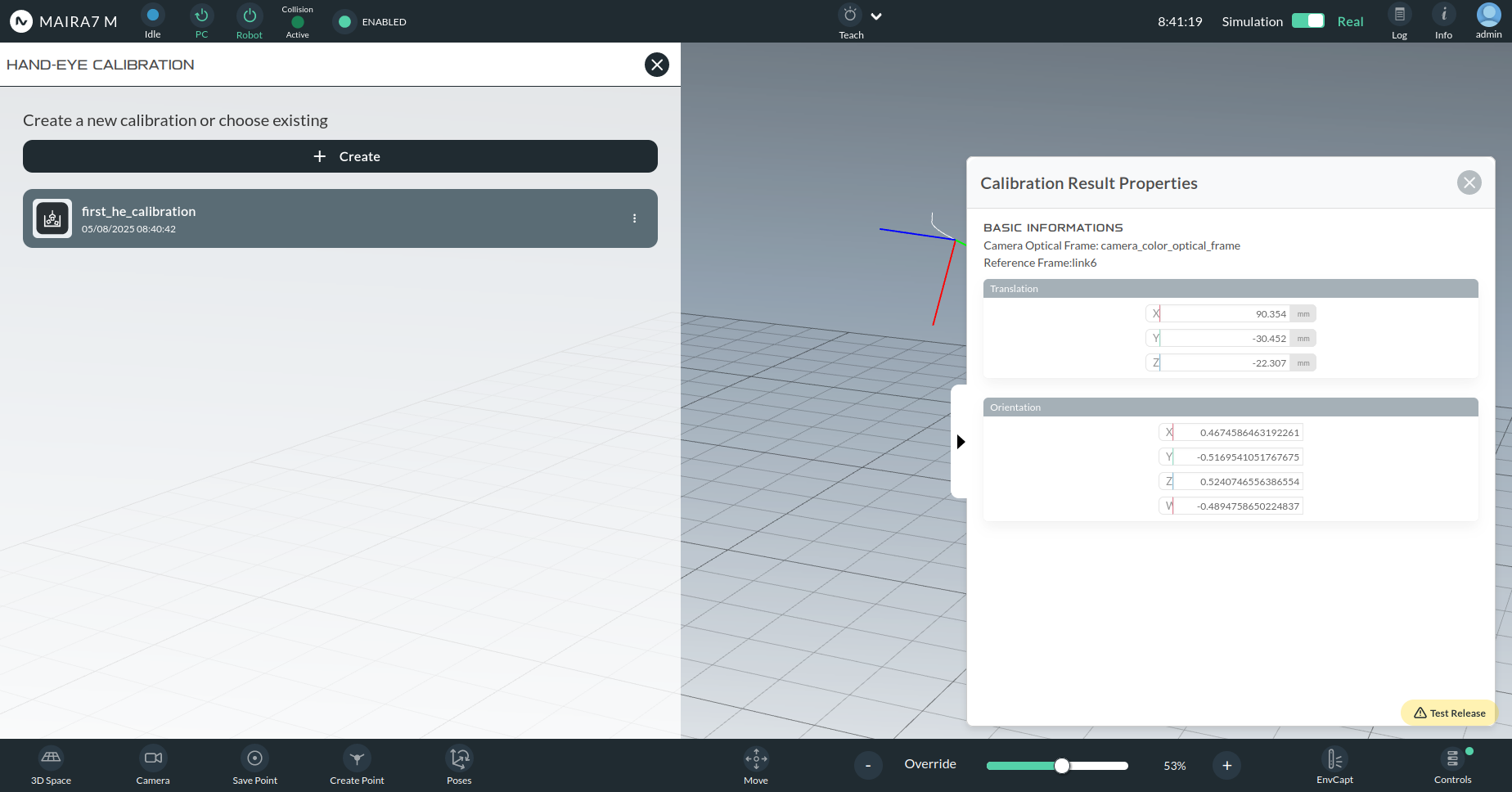Open first_he_calibration options menu

point(634,218)
